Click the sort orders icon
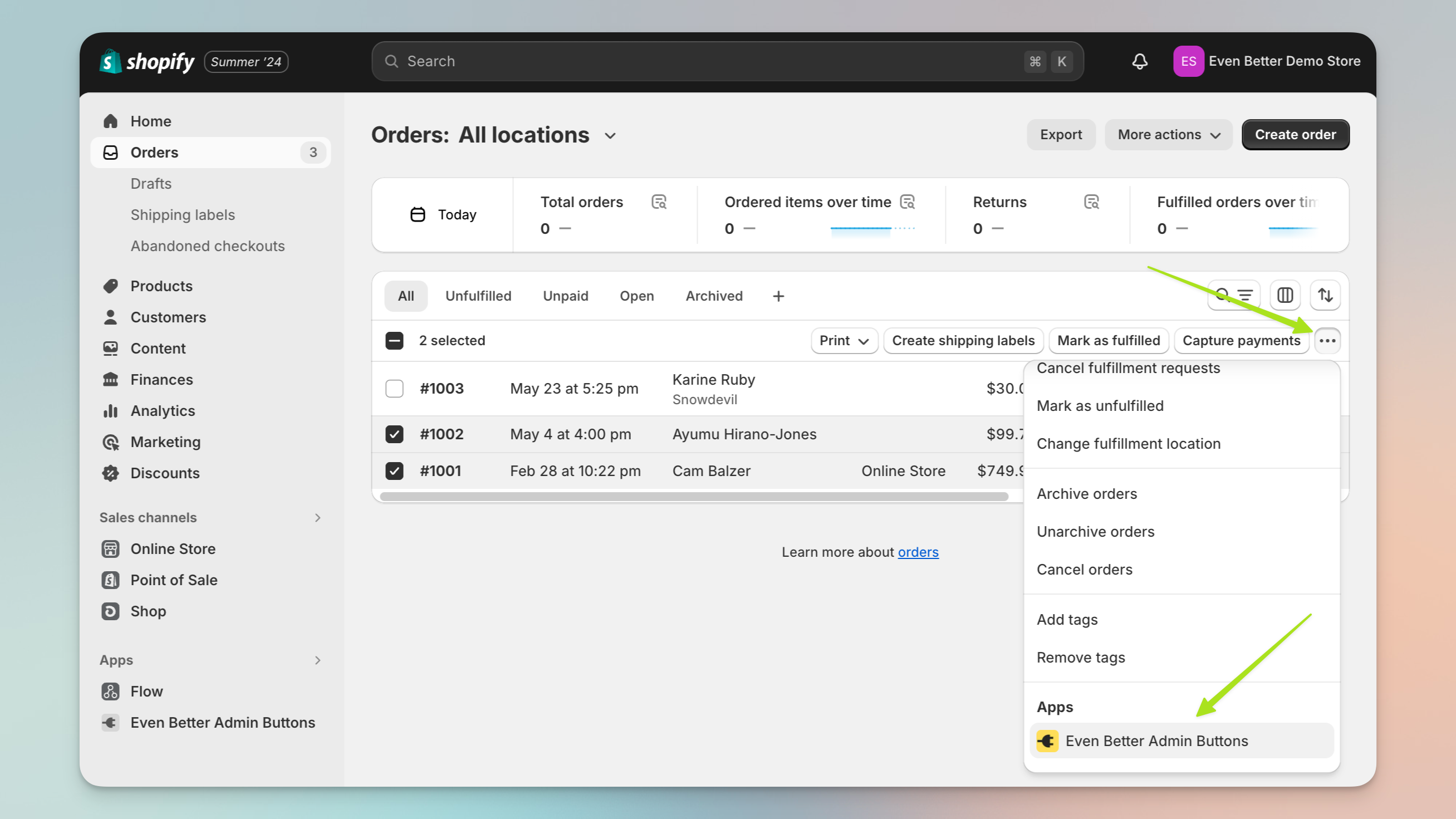The height and width of the screenshot is (819, 1456). pyautogui.click(x=1326, y=295)
